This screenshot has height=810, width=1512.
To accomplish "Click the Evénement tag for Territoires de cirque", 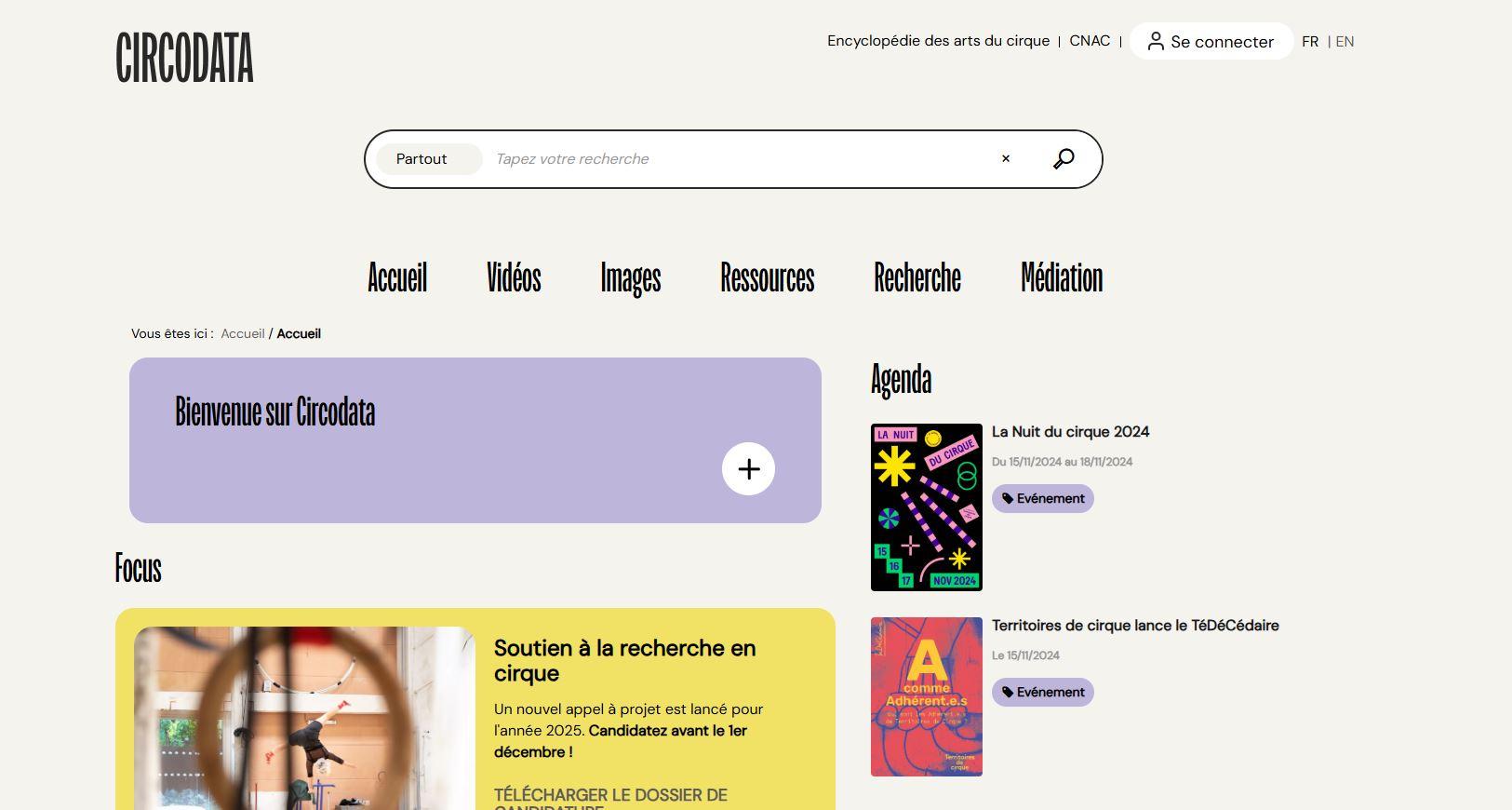I will pyautogui.click(x=1043, y=693).
